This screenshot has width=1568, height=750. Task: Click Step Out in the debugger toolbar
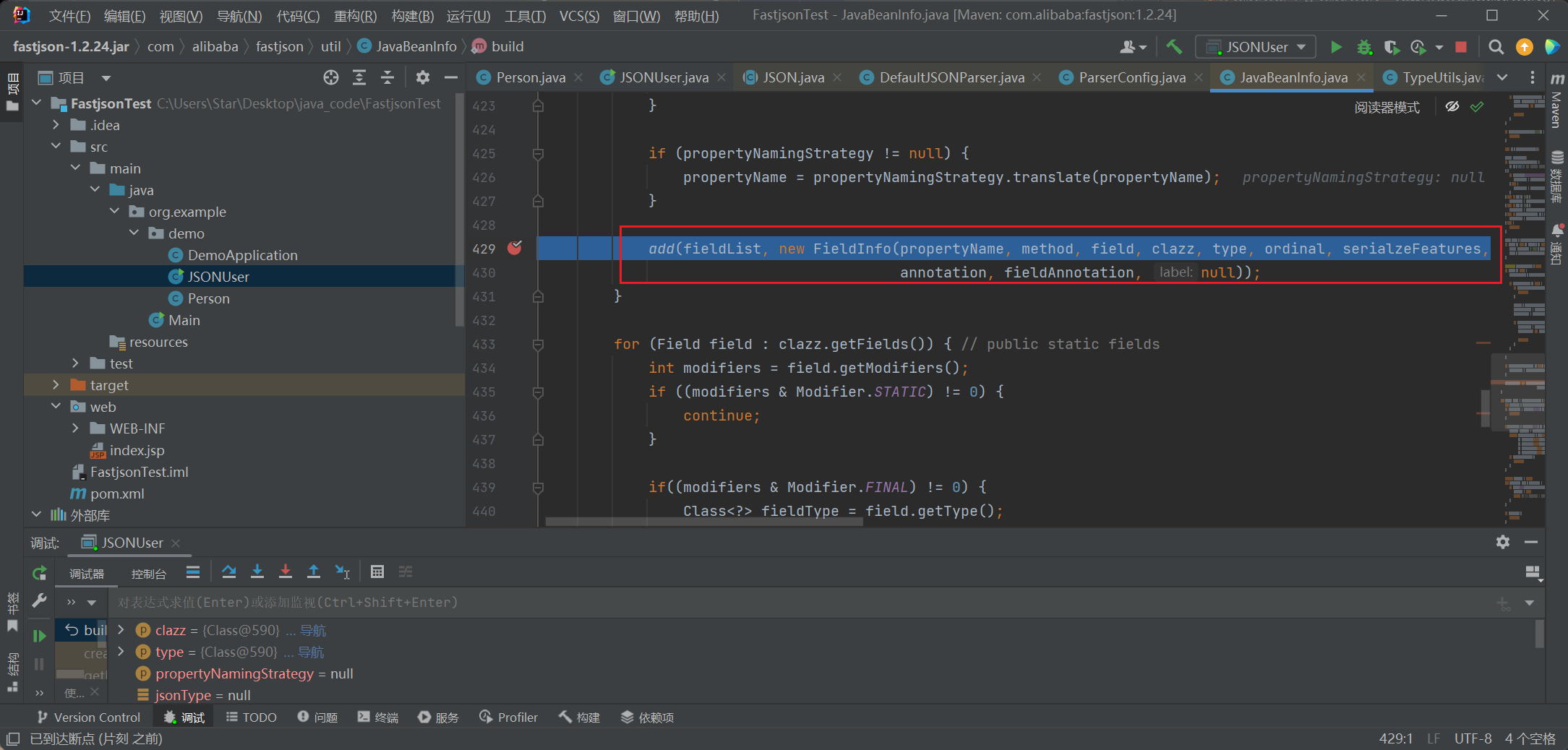point(314,572)
